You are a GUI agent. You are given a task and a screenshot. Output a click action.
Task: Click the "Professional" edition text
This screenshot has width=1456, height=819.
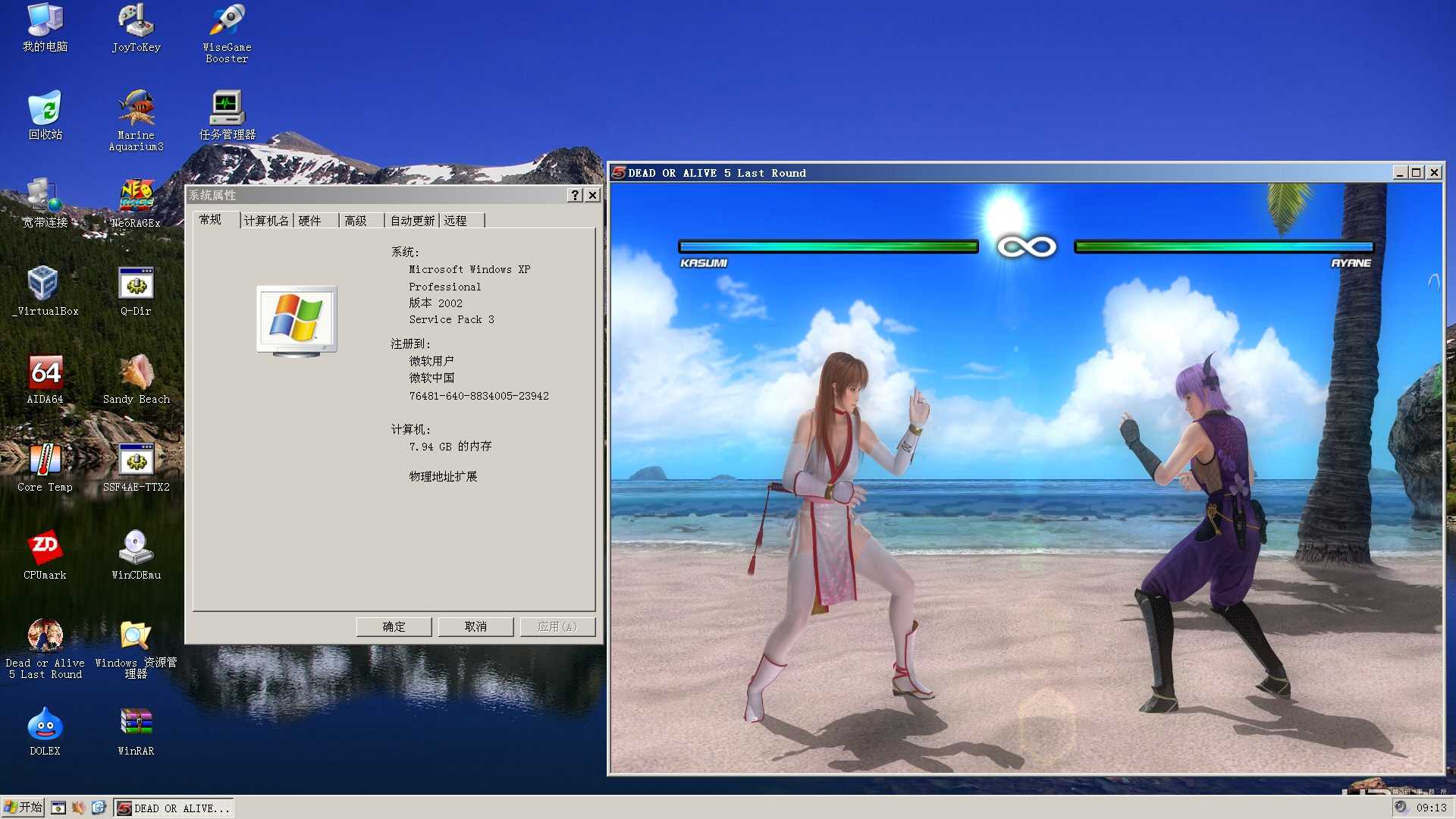point(444,287)
